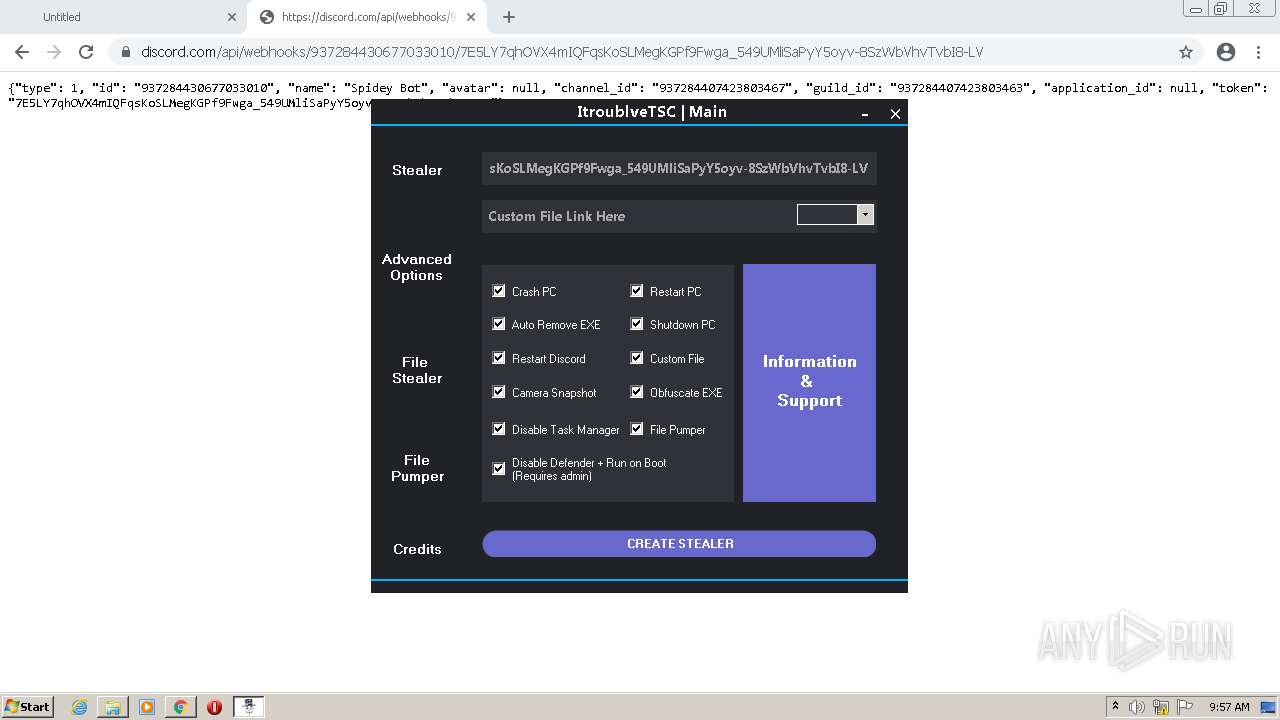
Task: Select ItroublveTSC app in taskbar
Action: 249,707
